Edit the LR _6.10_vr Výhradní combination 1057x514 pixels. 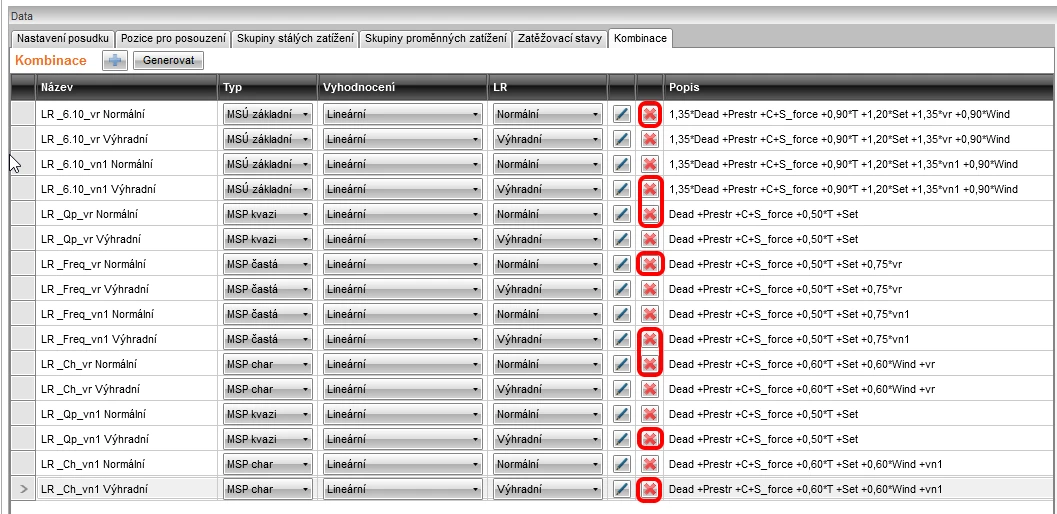click(x=622, y=140)
